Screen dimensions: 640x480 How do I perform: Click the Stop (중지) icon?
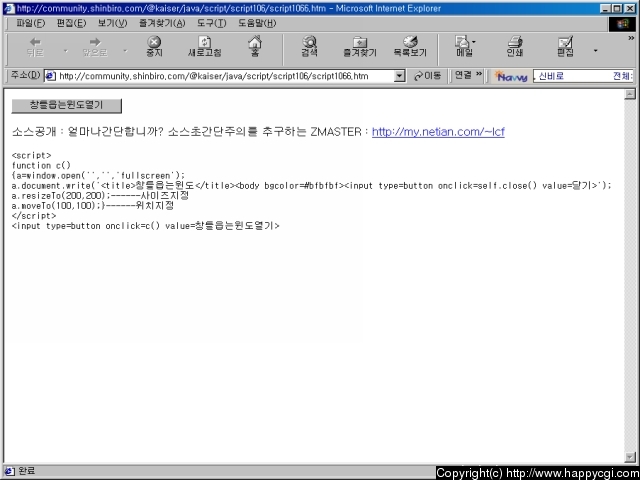(x=154, y=47)
